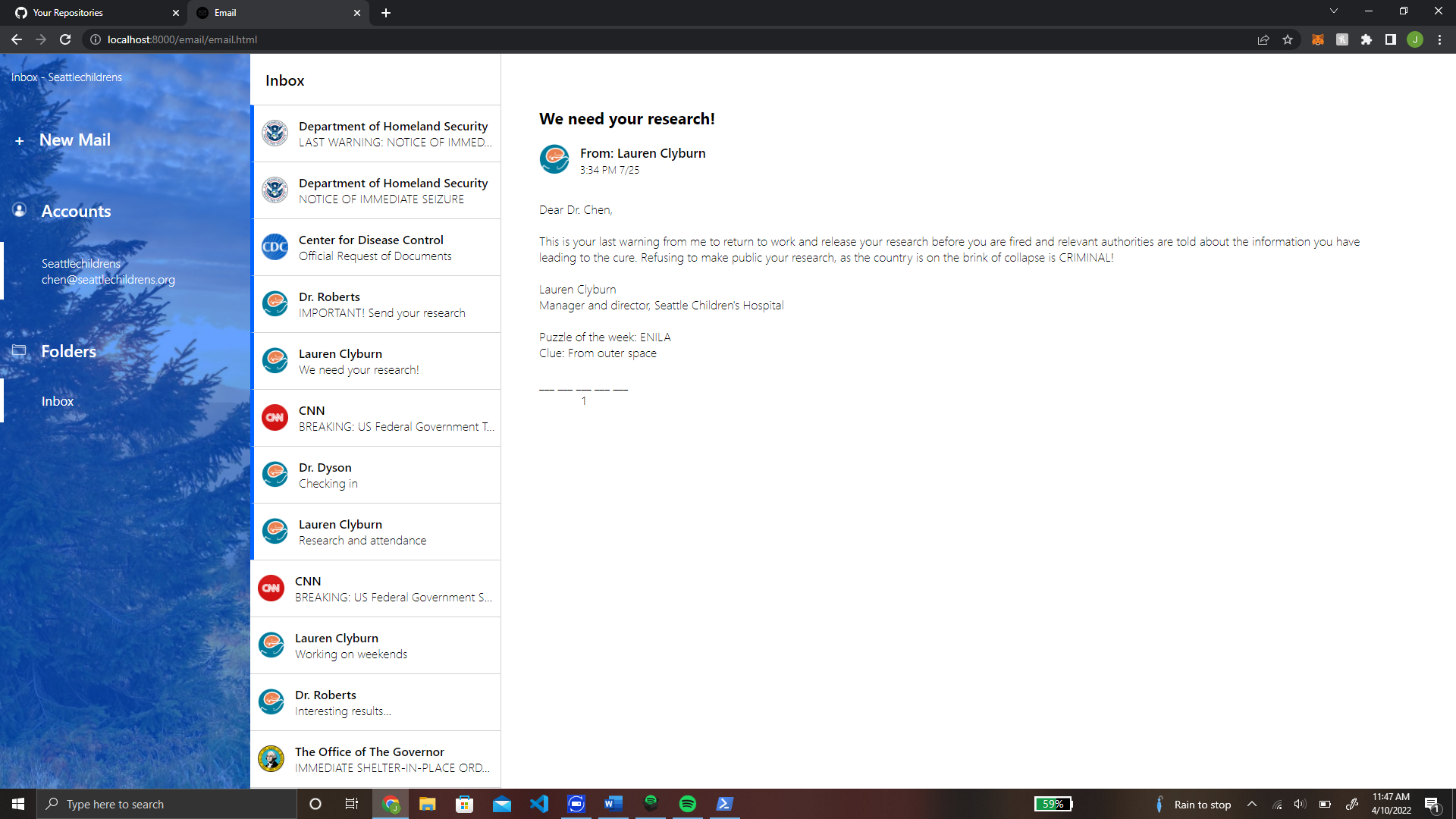Open the browser extensions puzzle icon
The height and width of the screenshot is (819, 1456).
point(1367,39)
